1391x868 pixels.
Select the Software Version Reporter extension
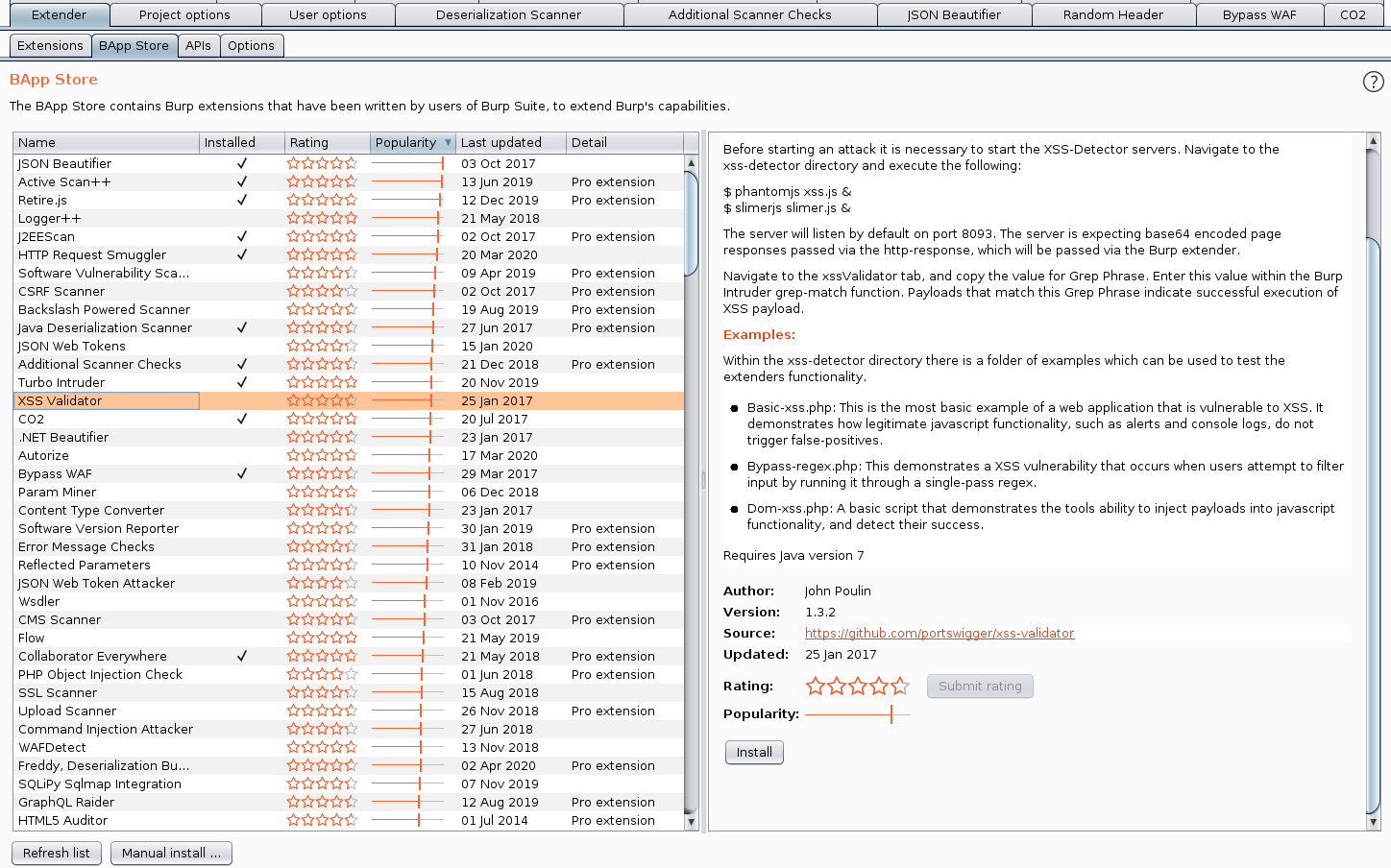coord(349,528)
